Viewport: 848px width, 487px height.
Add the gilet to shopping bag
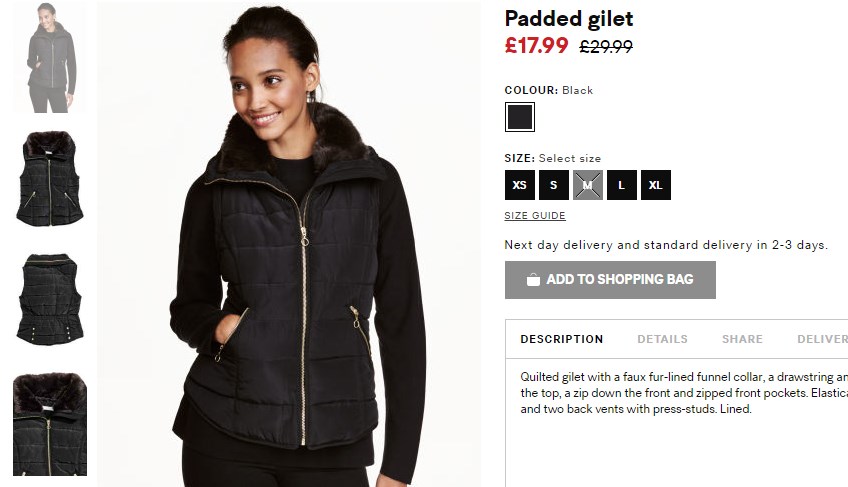[x=610, y=280]
